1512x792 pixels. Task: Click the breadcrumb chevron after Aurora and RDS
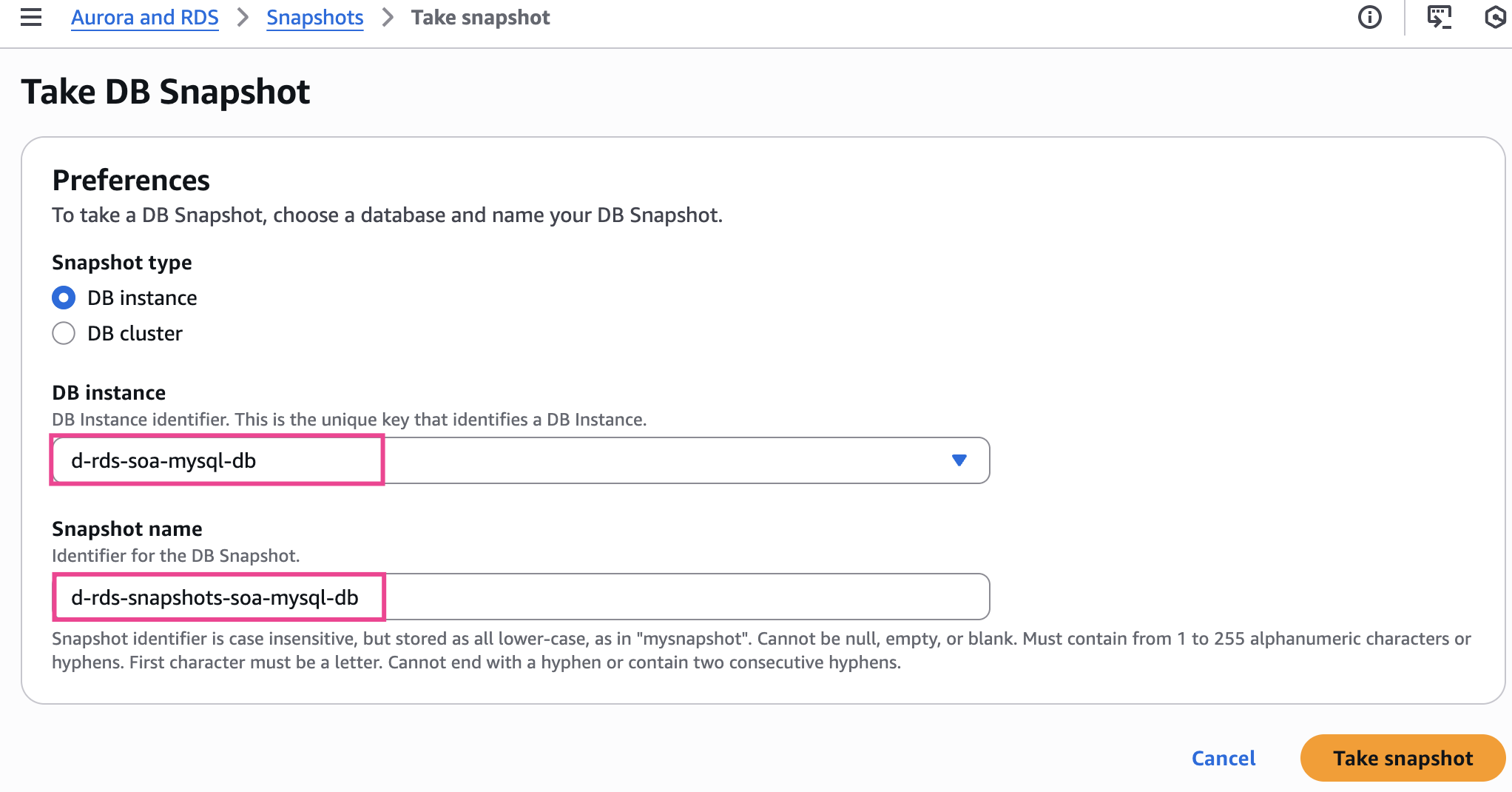pos(243,17)
